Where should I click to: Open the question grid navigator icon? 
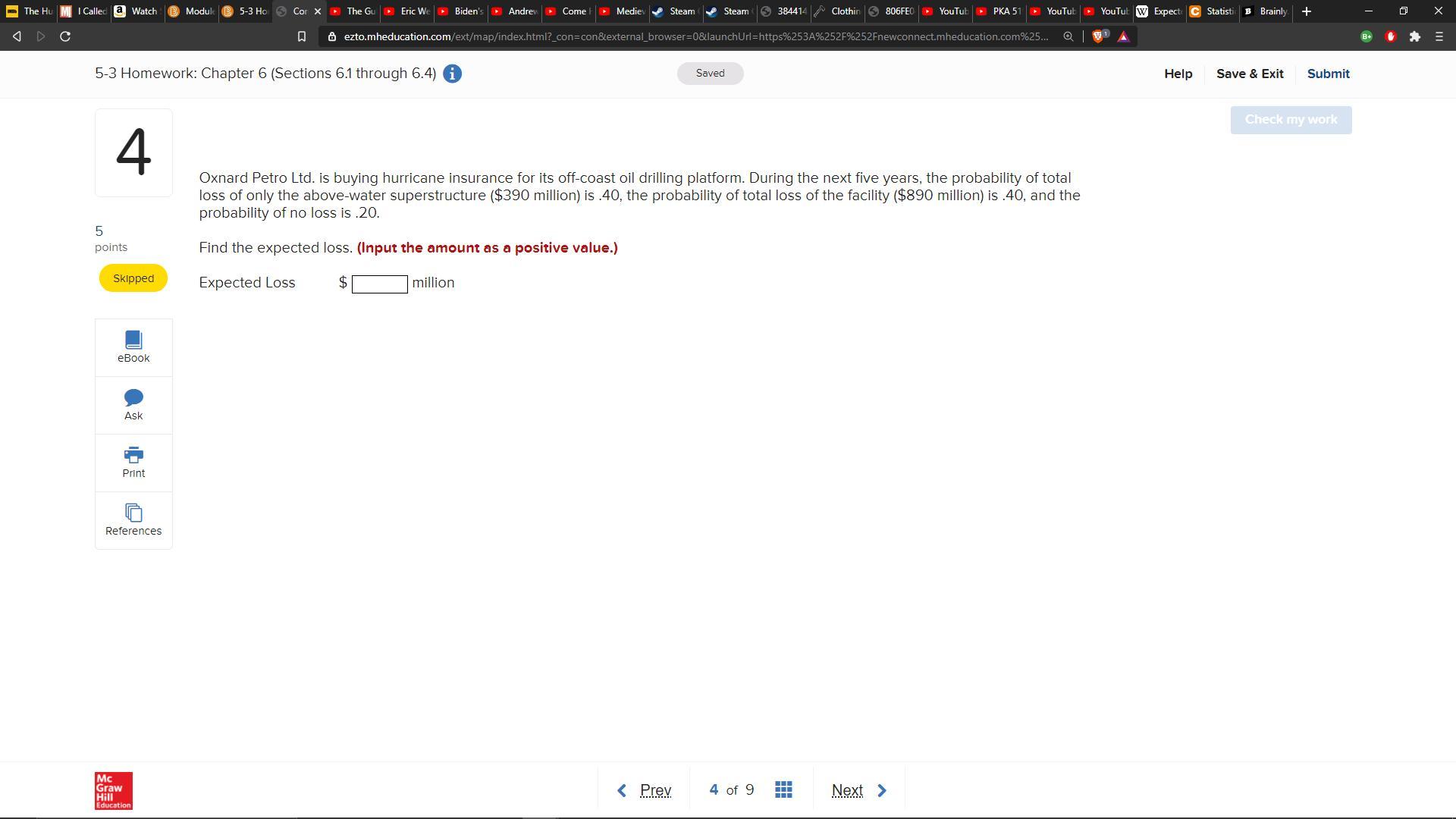(783, 790)
